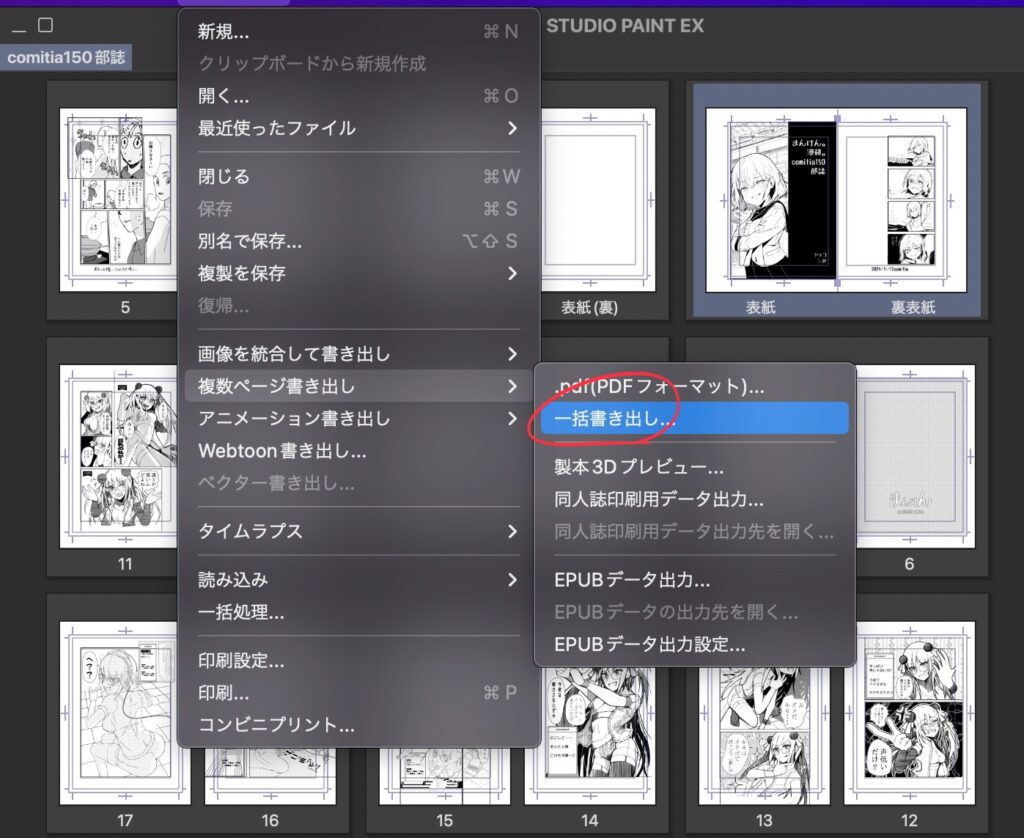Select page 5 thumbnail
This screenshot has height=838, width=1024.
(118, 200)
